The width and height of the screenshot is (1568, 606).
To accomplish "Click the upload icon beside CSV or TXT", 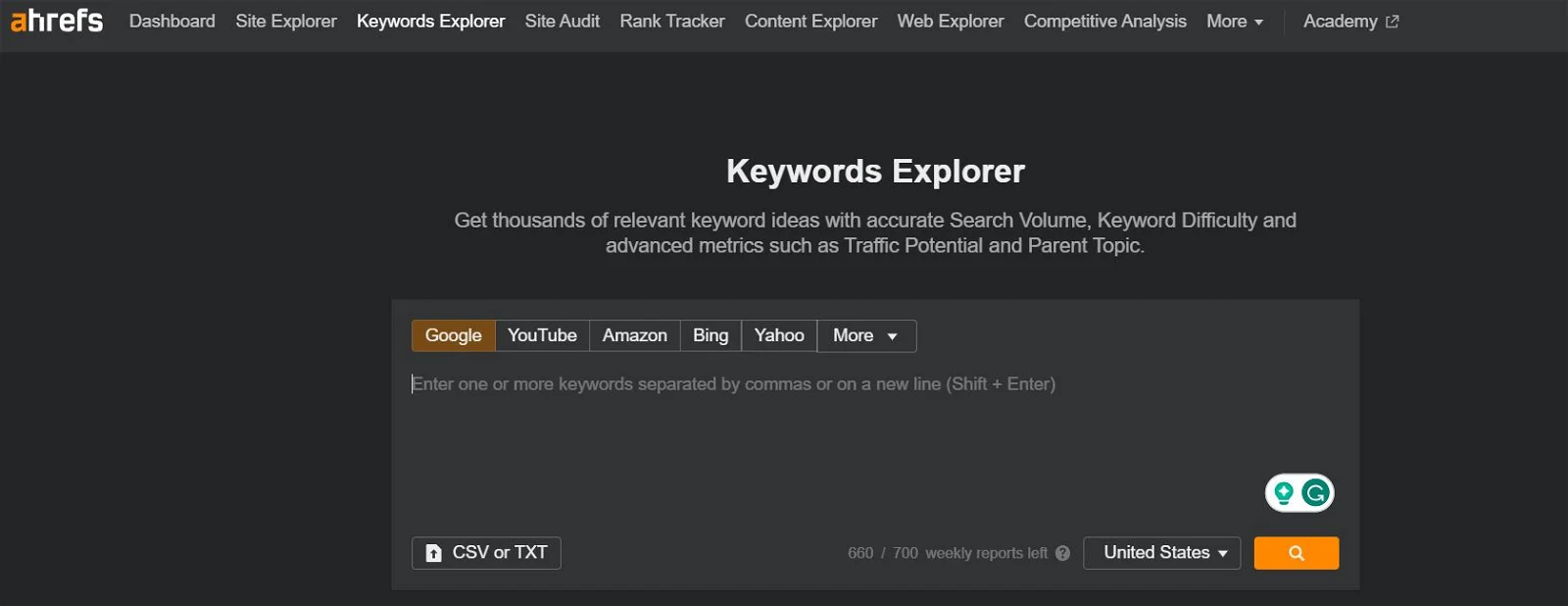I will click(433, 553).
